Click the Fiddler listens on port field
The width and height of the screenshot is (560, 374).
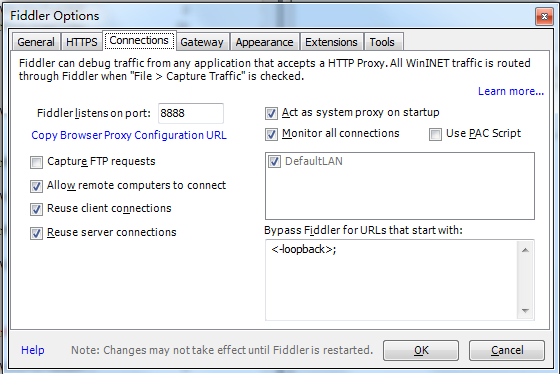(191, 113)
